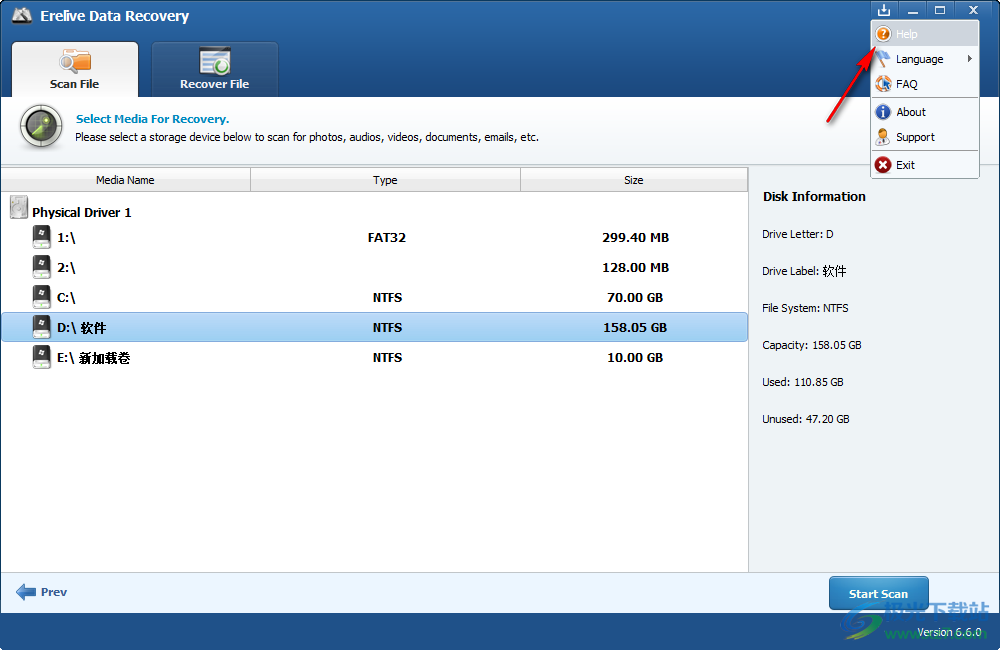The image size is (1000, 650).
Task: Click the drive icon beside E:\
Action: tap(41, 357)
